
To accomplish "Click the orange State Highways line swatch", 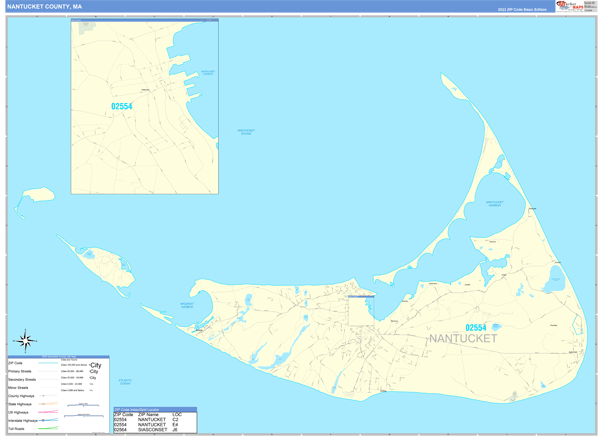I will [x=48, y=404].
